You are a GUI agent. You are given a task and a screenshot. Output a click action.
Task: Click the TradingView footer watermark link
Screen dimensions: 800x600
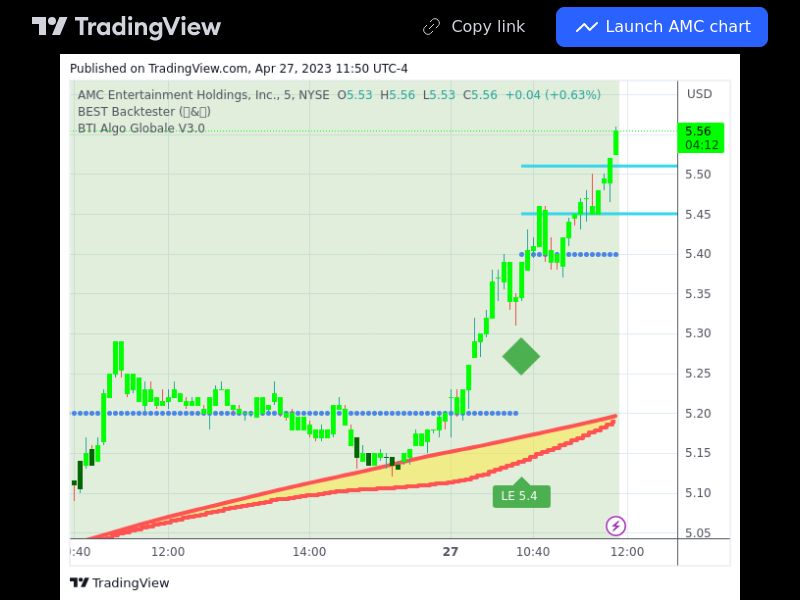(119, 583)
